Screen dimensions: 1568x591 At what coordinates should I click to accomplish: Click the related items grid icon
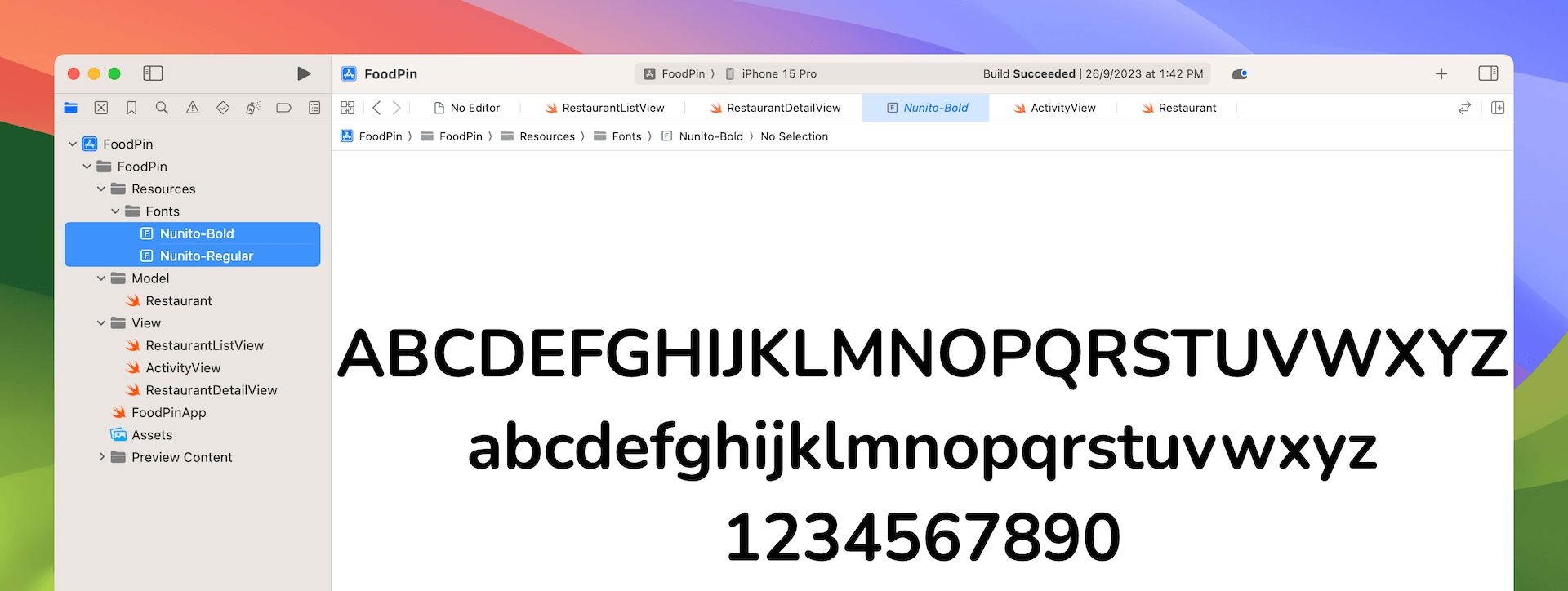pos(347,108)
